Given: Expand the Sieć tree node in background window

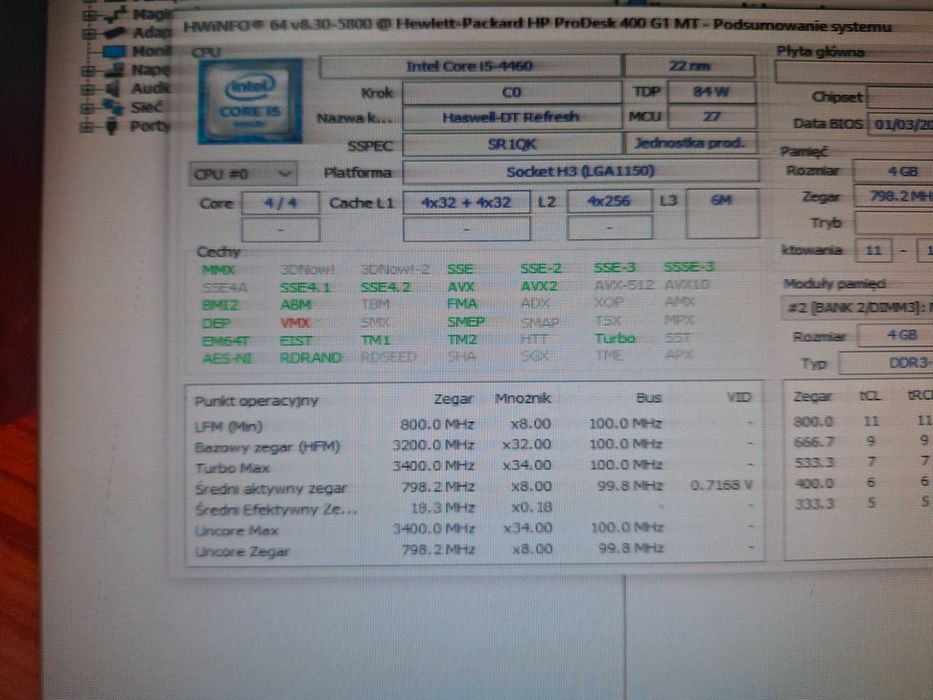Looking at the screenshot, I should 87,108.
